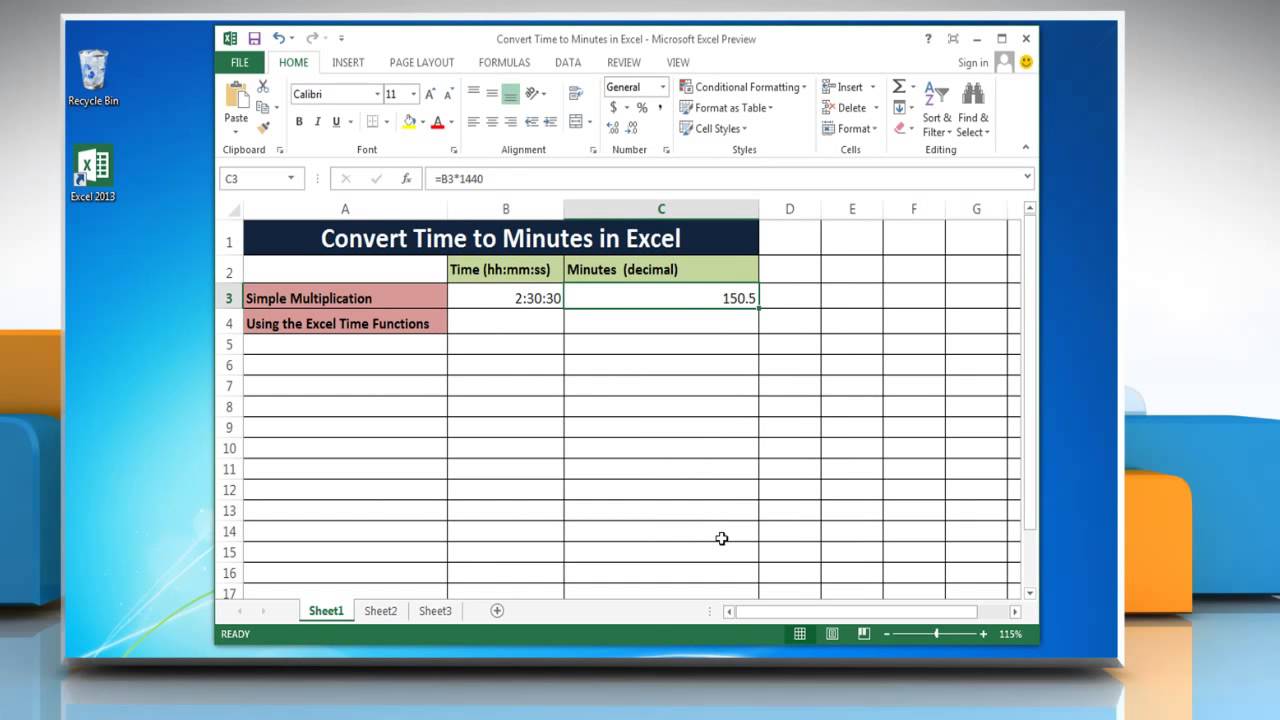Apply Accounting dollar number format
1280x720 pixels.
pos(613,108)
